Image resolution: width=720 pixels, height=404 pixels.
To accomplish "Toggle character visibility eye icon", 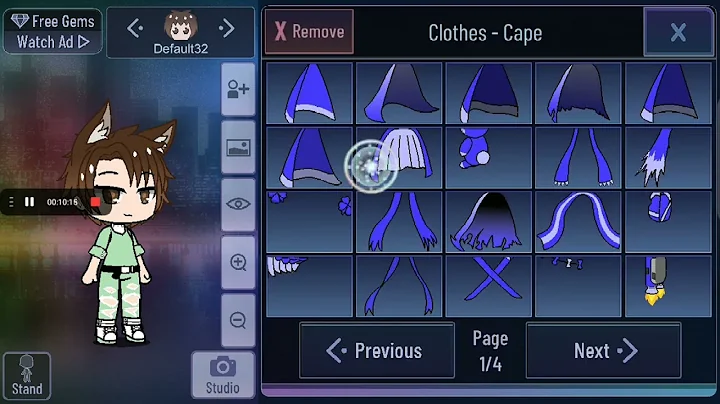I will (x=238, y=204).
